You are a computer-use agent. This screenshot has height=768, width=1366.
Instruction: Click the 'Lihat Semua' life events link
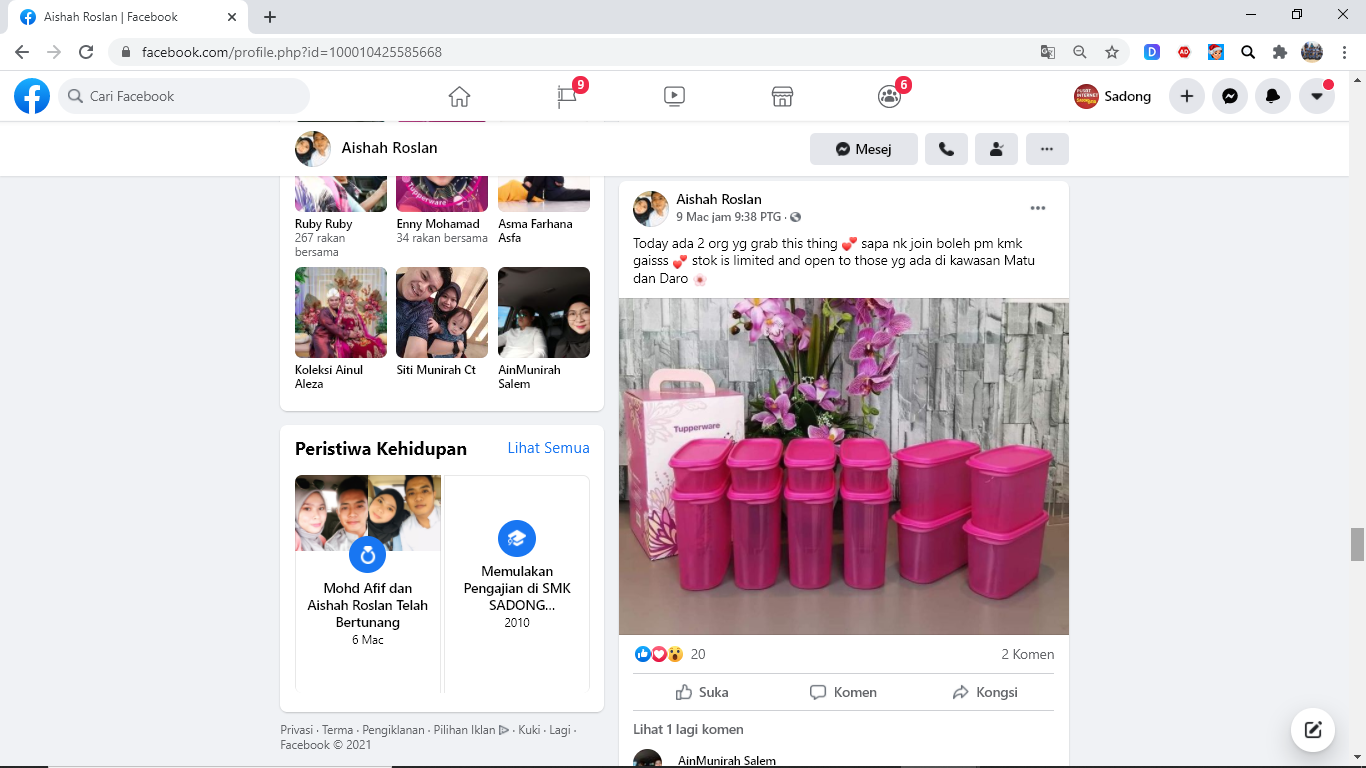(x=548, y=448)
